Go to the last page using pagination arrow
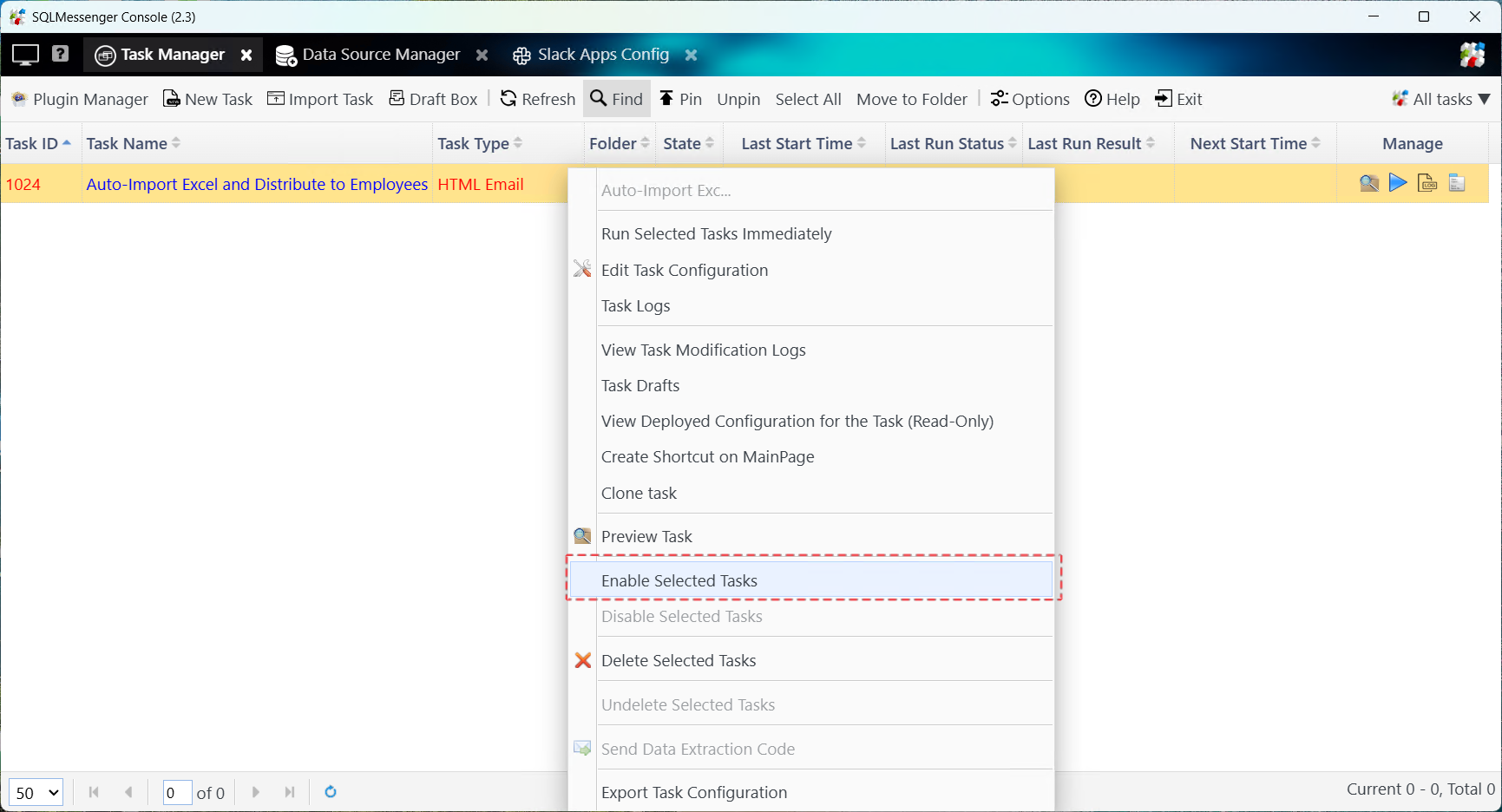This screenshot has width=1502, height=812. click(x=290, y=792)
